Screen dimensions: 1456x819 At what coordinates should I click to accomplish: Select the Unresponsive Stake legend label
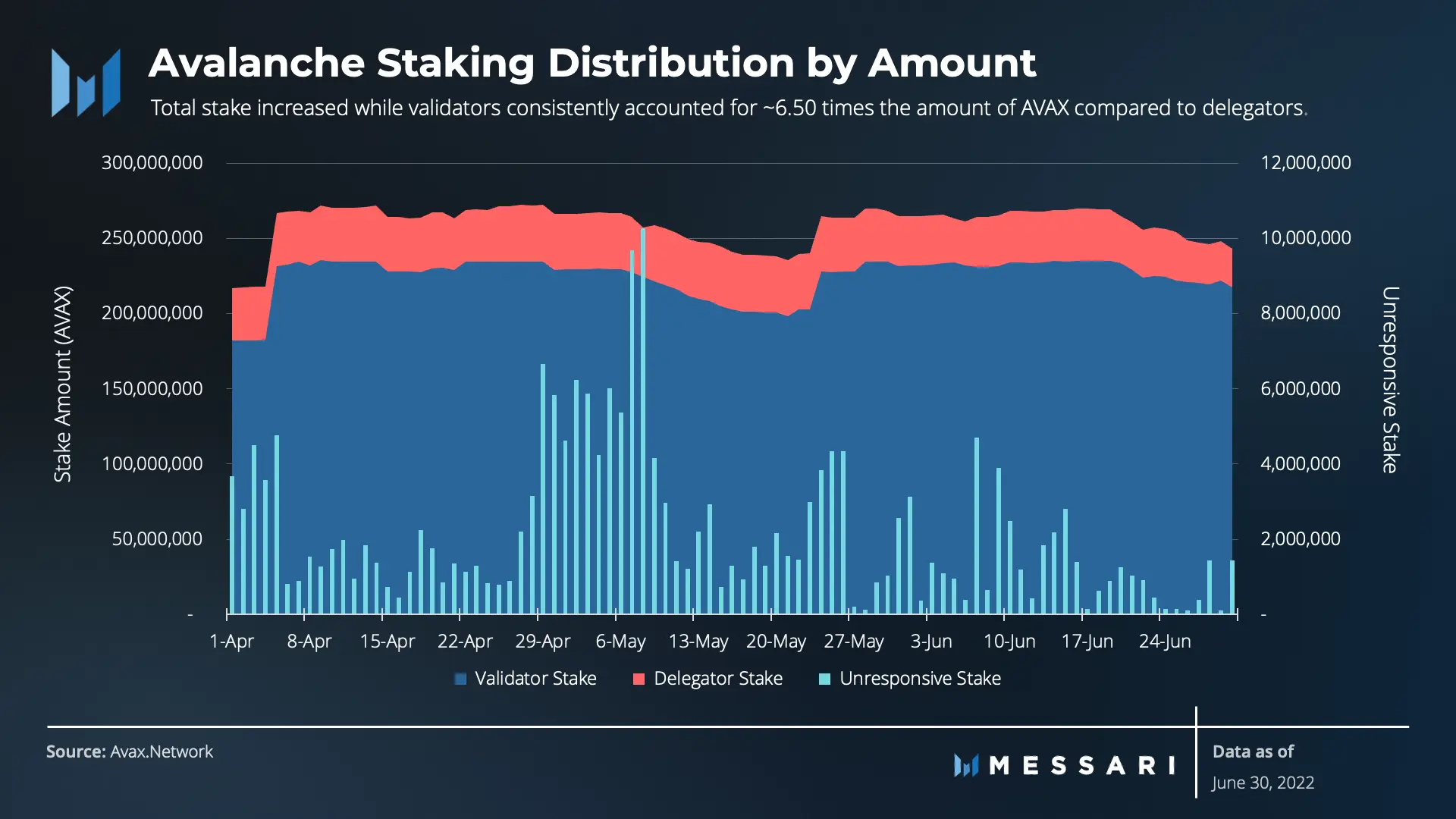click(x=920, y=678)
